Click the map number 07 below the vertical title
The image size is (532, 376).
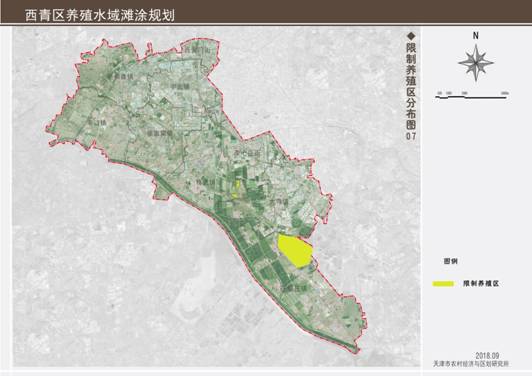pyautogui.click(x=411, y=136)
